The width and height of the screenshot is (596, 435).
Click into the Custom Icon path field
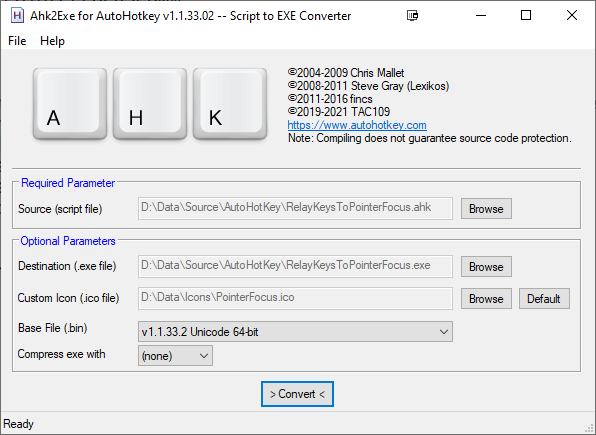click(295, 298)
